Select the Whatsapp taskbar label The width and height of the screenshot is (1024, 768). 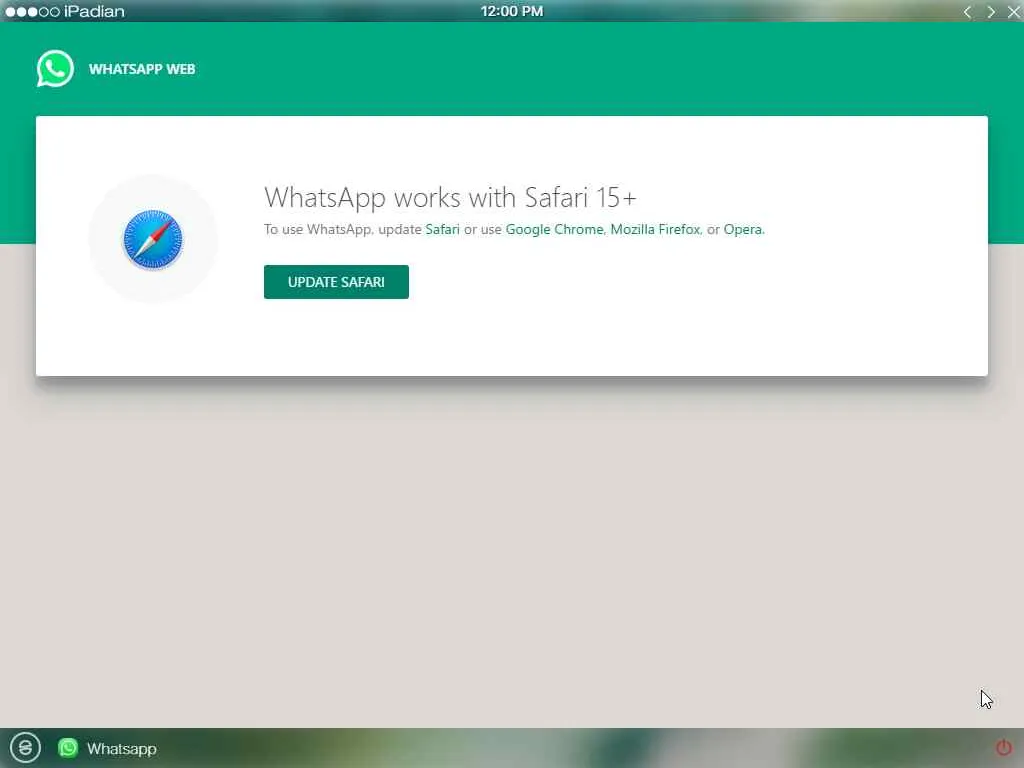click(x=121, y=748)
